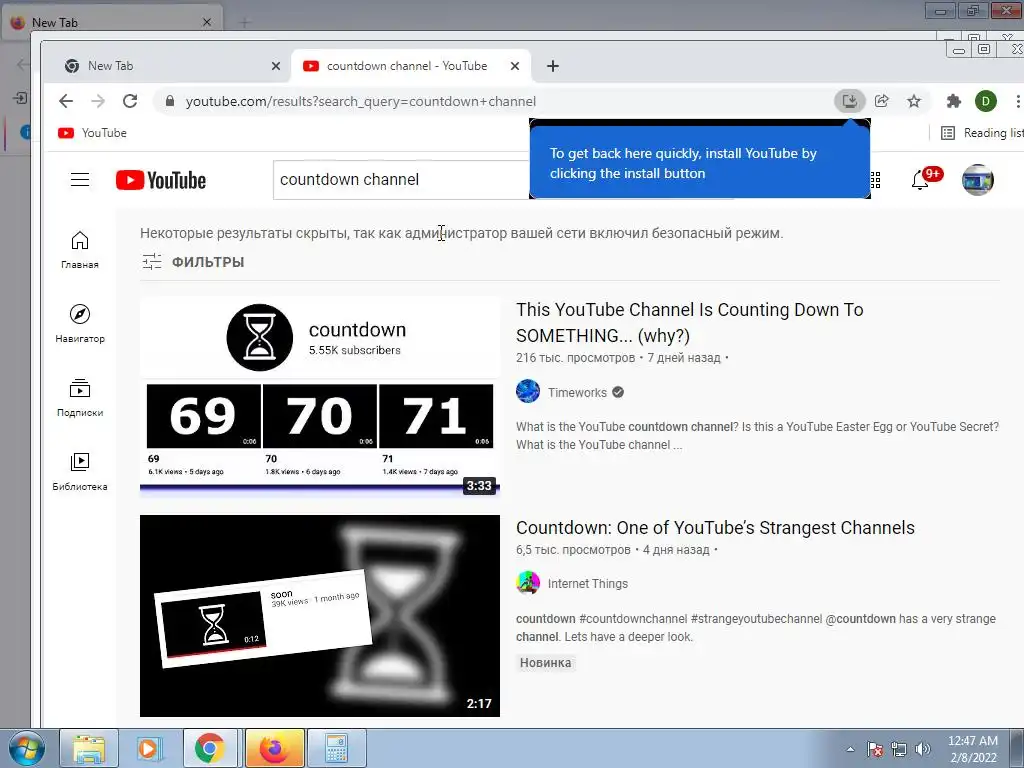Open the Подписки subscriptions sidebar item

(x=80, y=398)
